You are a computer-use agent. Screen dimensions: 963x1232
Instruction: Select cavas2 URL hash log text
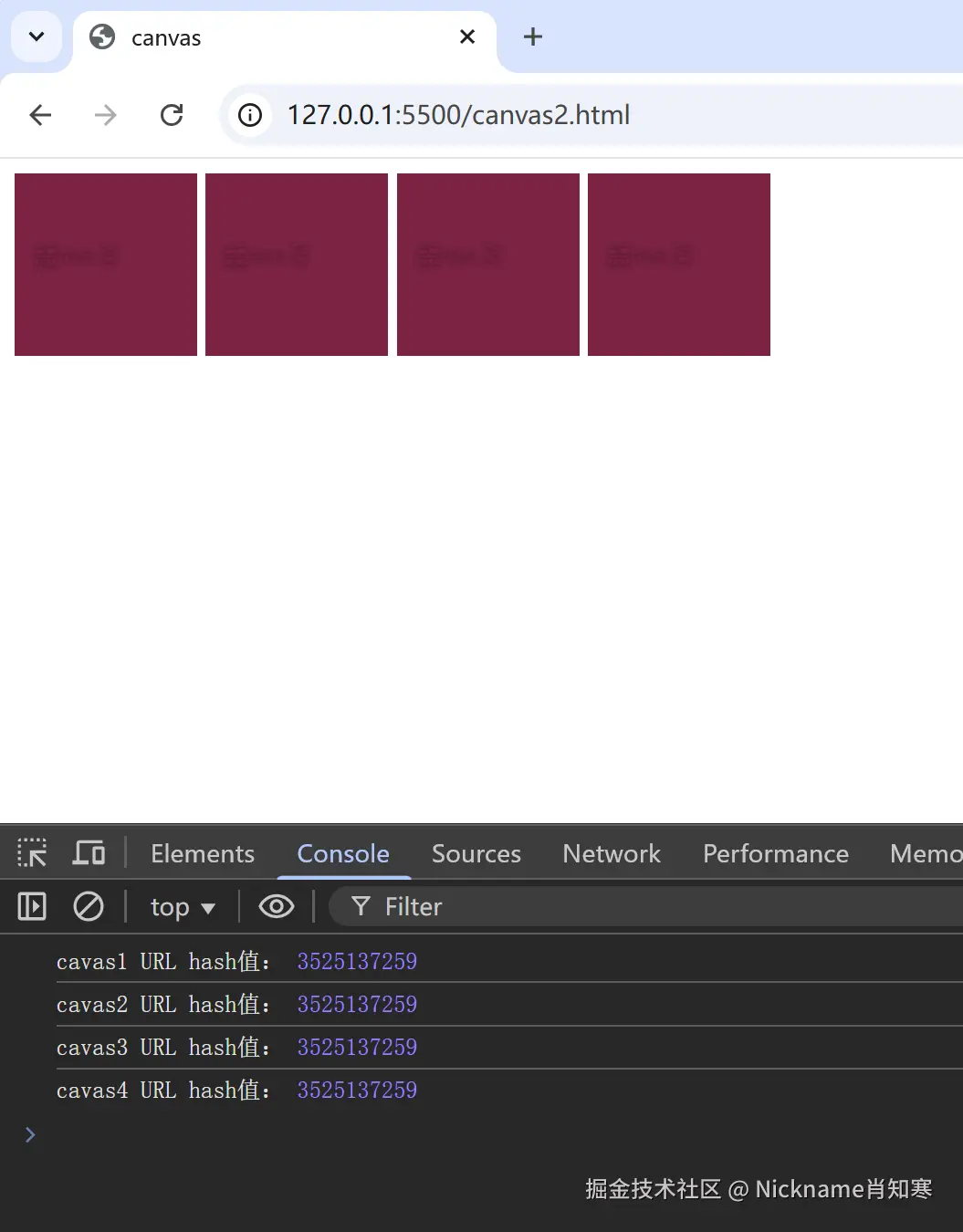click(163, 1004)
